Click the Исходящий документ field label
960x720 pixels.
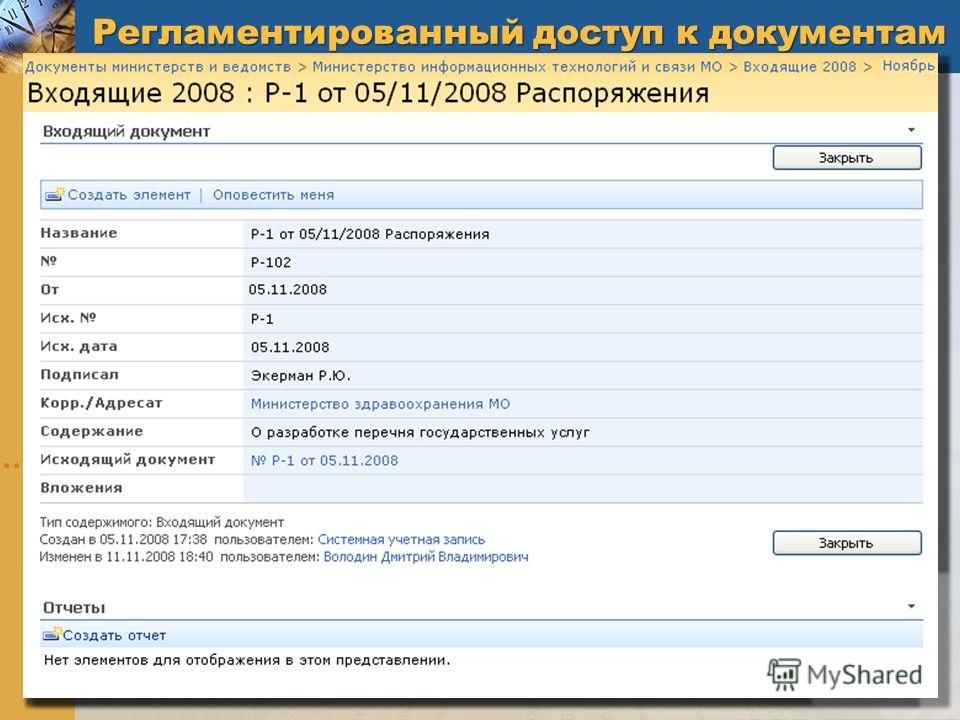coord(128,460)
